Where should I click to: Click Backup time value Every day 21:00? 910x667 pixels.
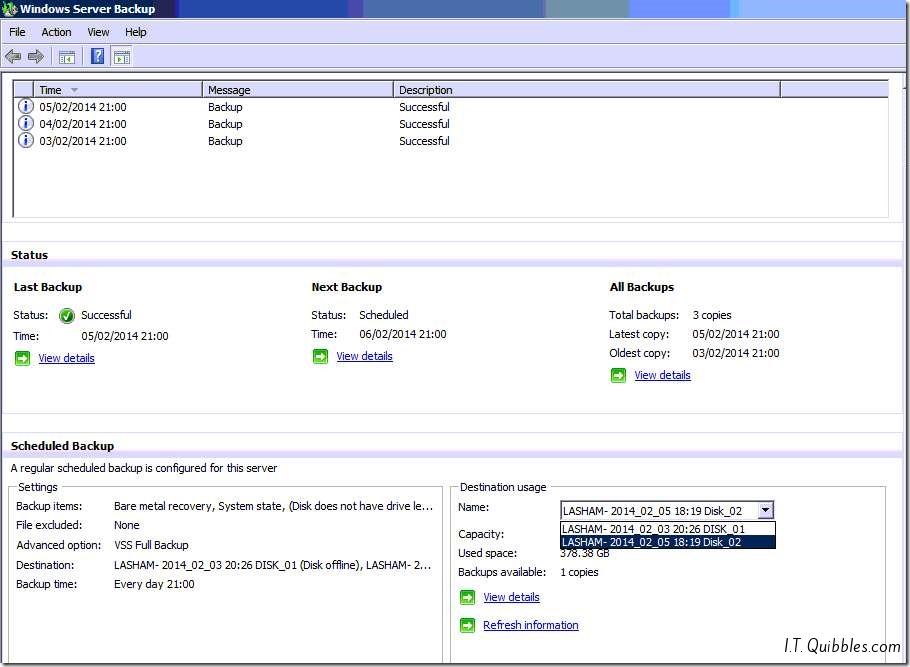pyautogui.click(x=154, y=584)
